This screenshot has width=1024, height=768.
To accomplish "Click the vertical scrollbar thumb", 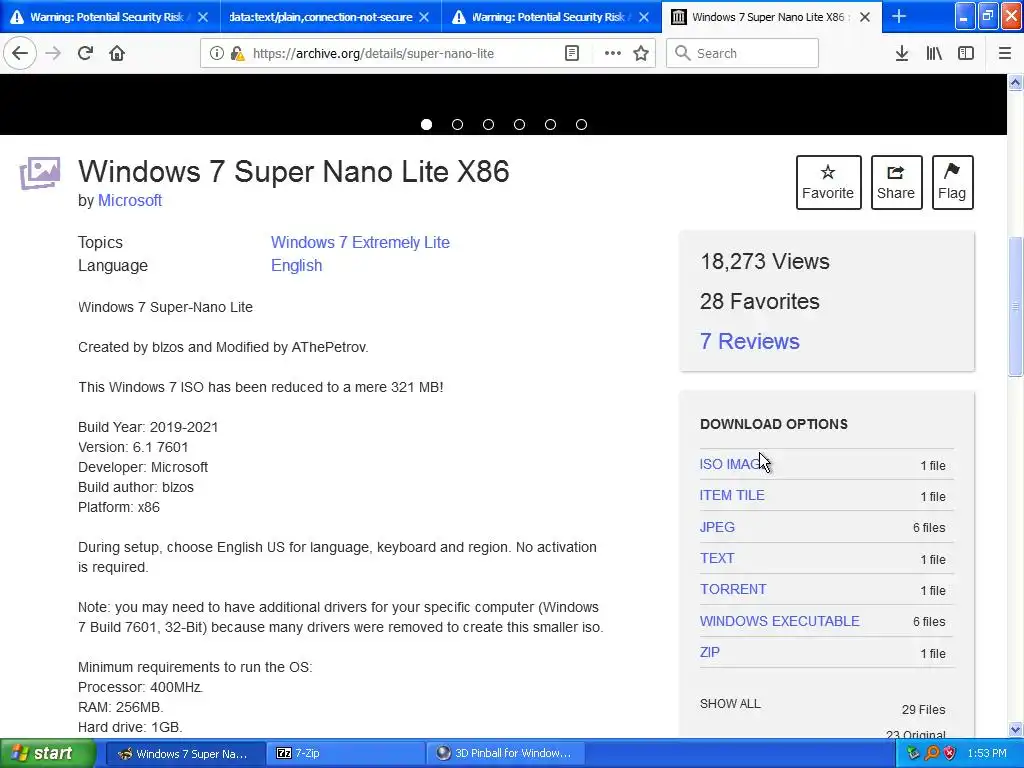I will click(1016, 306).
